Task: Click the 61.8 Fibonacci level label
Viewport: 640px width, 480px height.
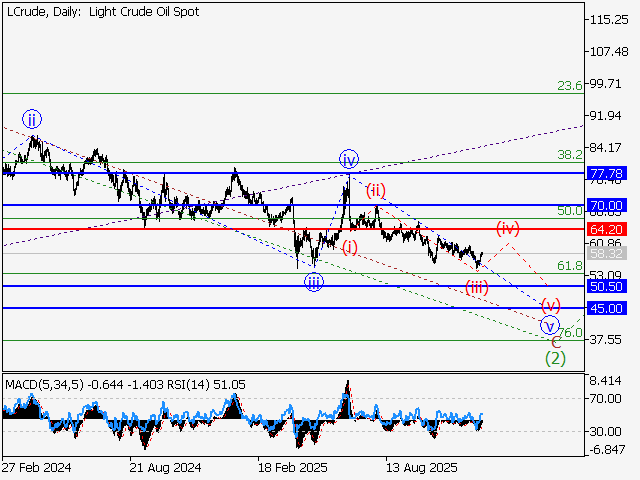Action: [570, 265]
